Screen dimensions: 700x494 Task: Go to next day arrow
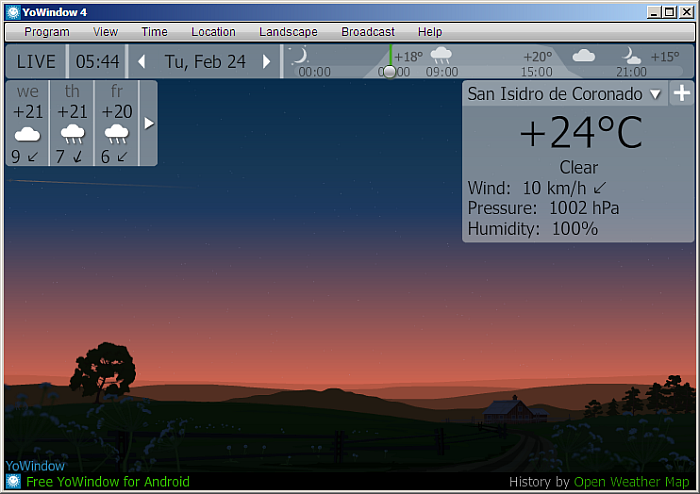point(267,62)
